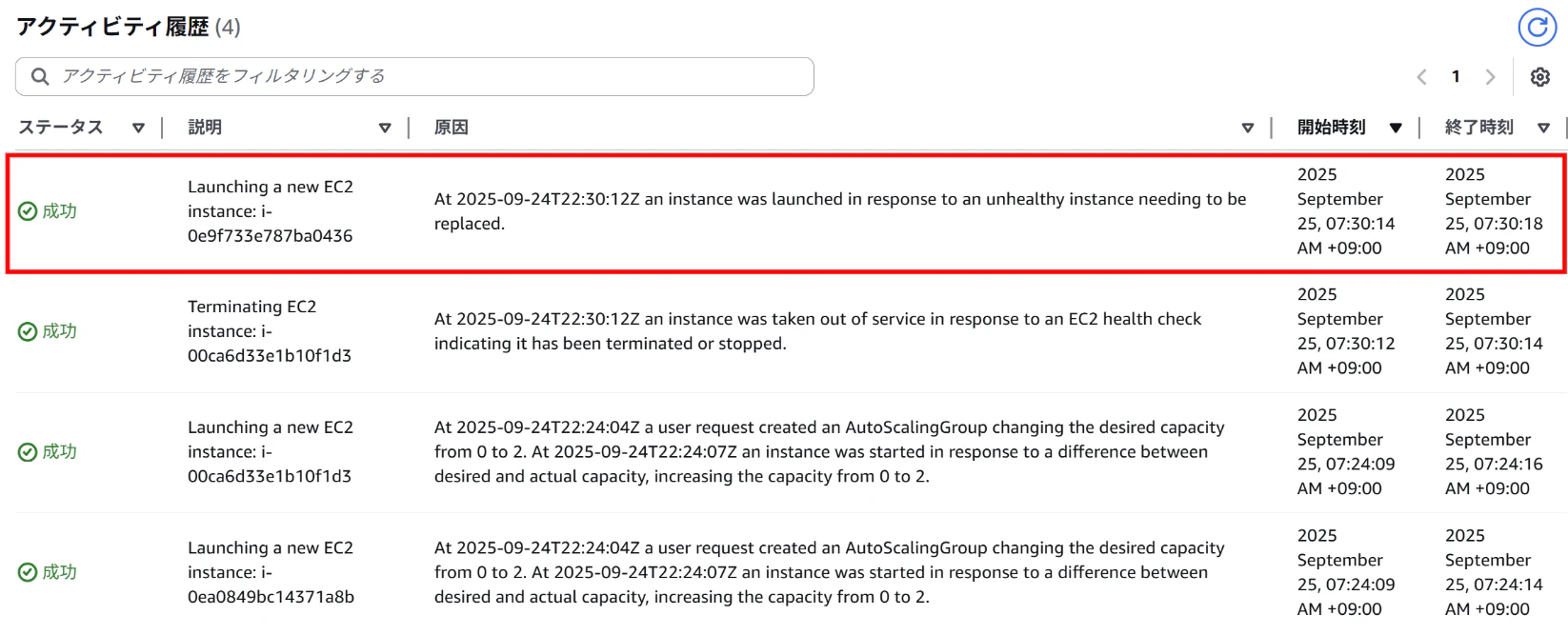Viewport: 1568px width, 635px height.
Task: Sort by 原因 column arrow
Action: click(x=1248, y=128)
